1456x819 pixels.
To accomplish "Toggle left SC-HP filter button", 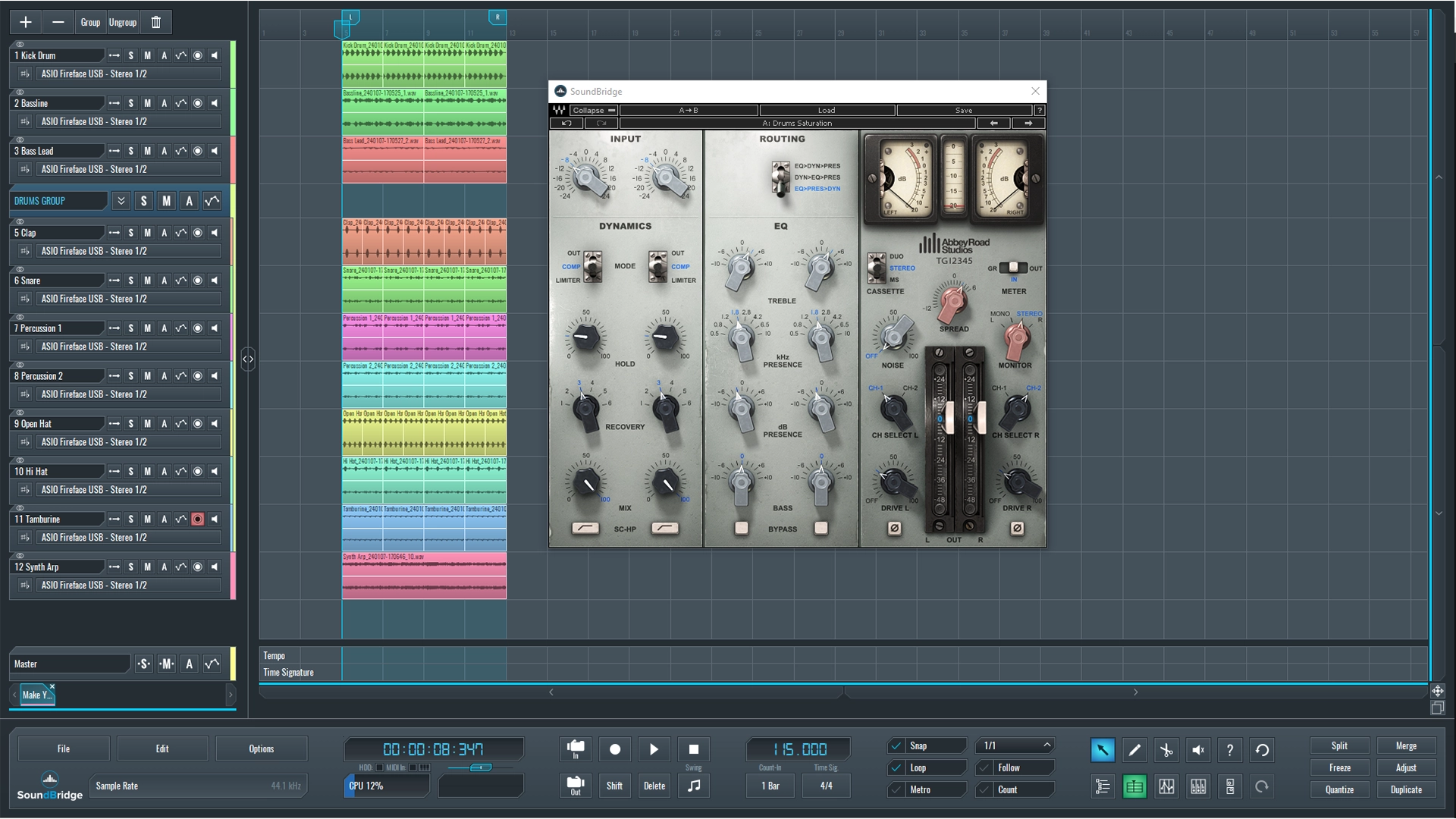I will pos(585,528).
